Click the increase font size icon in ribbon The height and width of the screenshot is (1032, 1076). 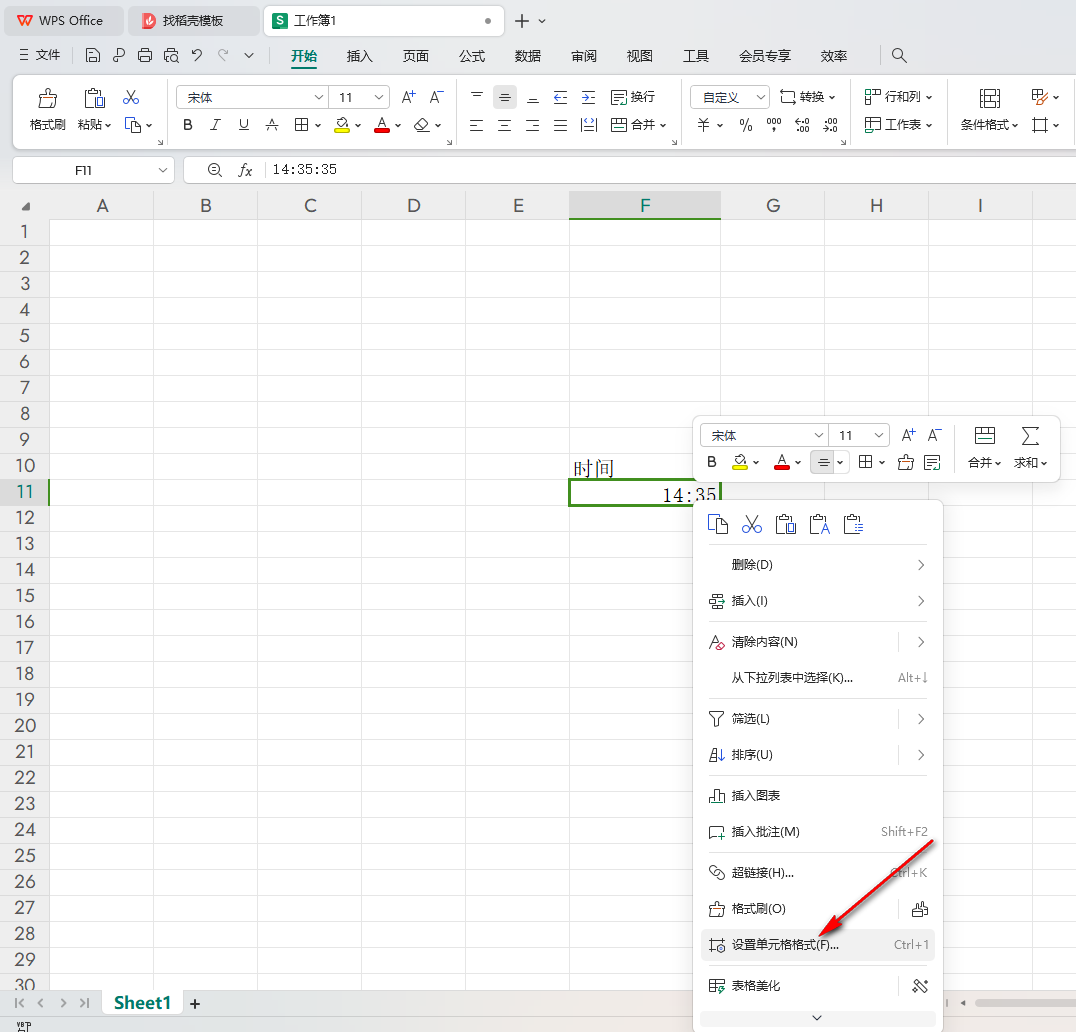408,97
